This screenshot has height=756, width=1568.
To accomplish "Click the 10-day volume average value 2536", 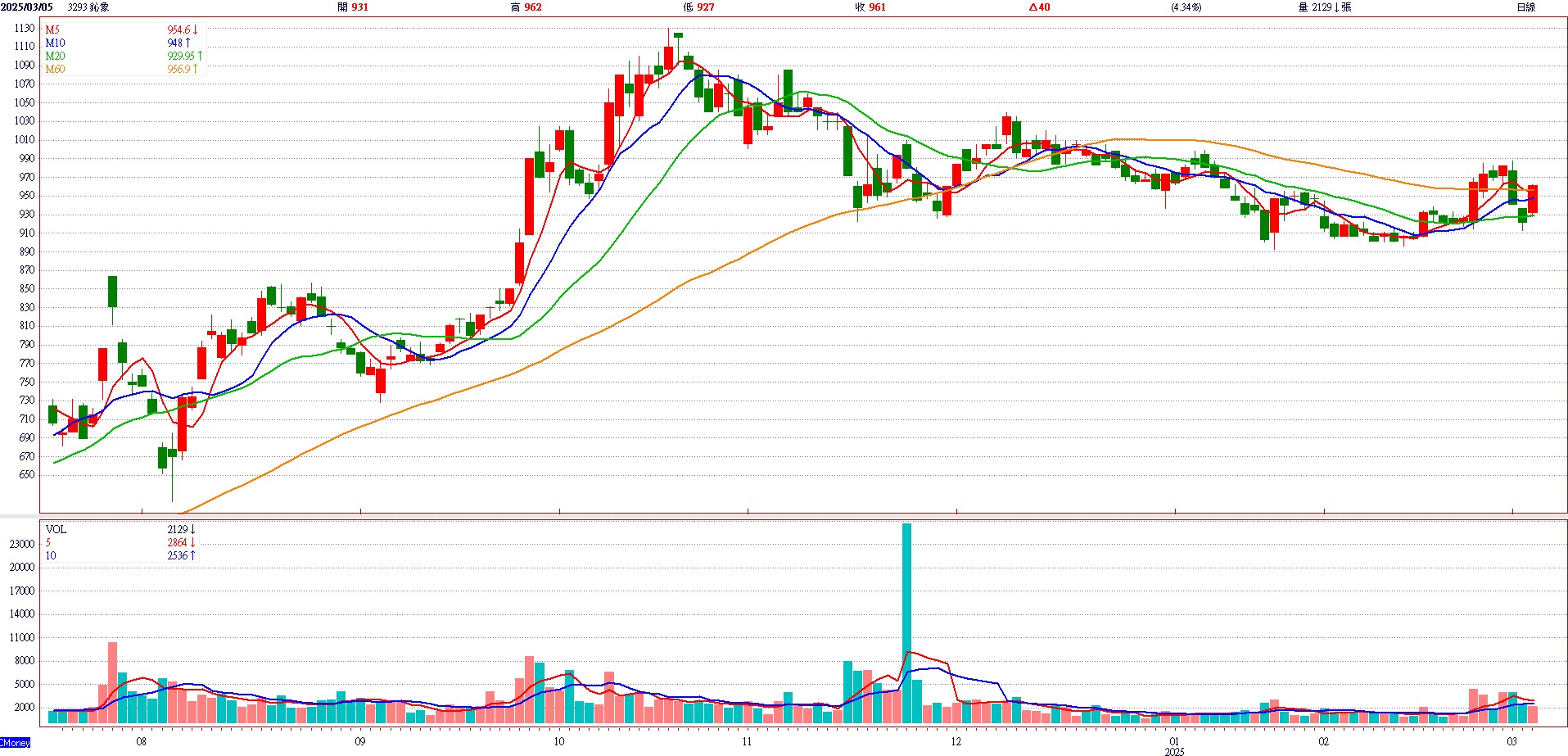I will (181, 556).
